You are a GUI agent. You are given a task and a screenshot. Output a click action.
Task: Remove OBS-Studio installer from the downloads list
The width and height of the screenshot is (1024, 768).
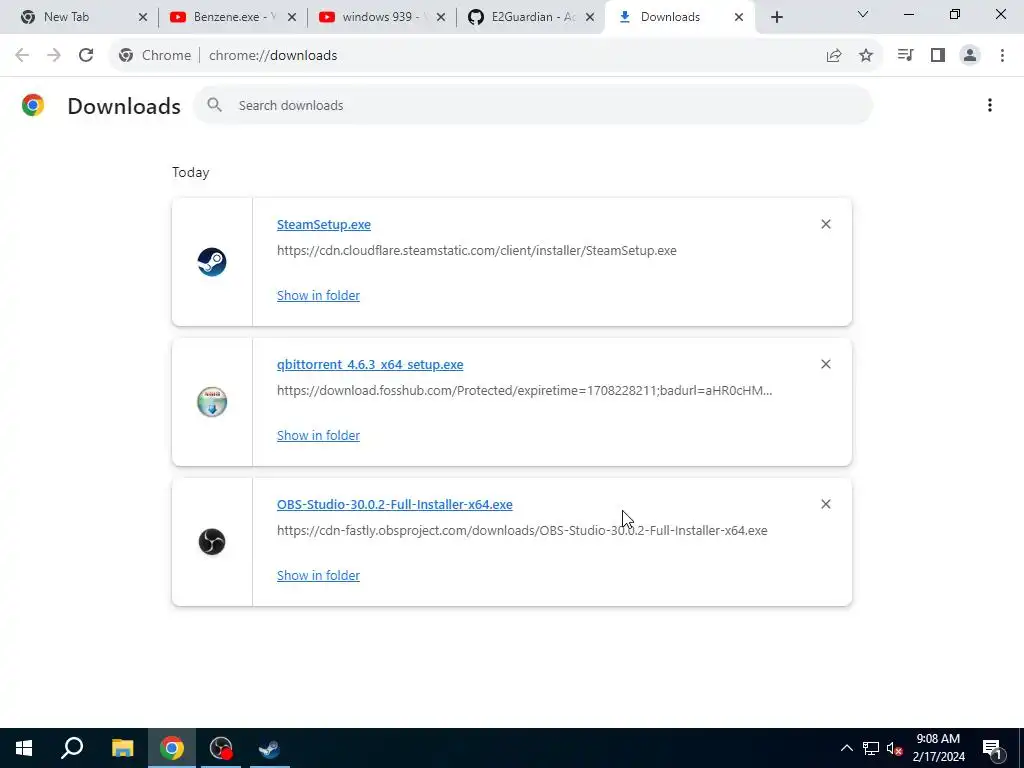coord(825,504)
